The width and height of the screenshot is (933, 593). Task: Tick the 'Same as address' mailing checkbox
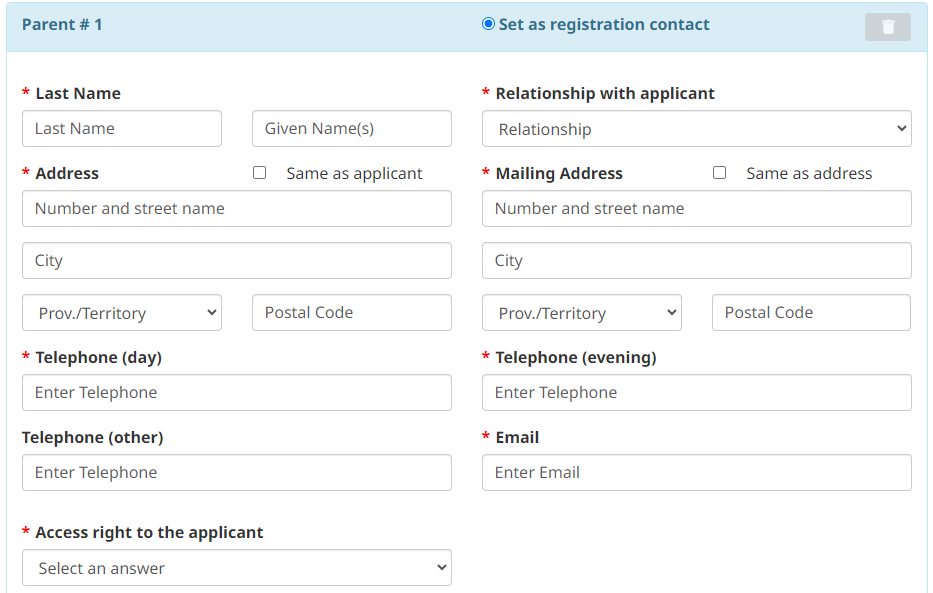click(x=720, y=173)
